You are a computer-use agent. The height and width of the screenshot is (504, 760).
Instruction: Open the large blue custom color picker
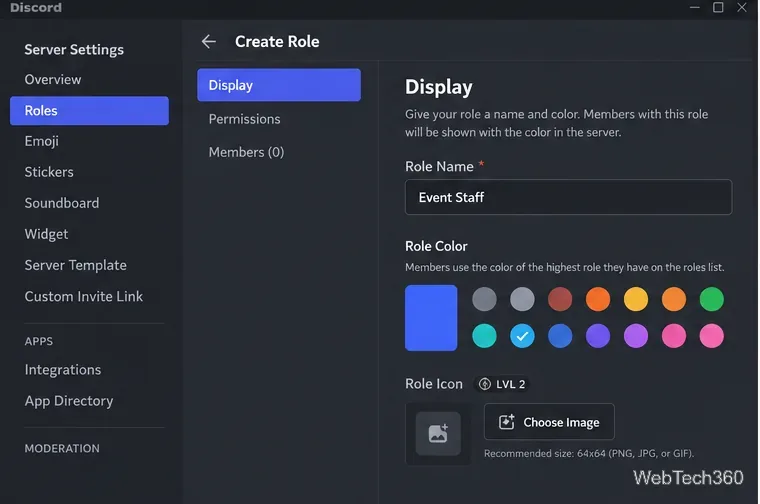tap(431, 318)
